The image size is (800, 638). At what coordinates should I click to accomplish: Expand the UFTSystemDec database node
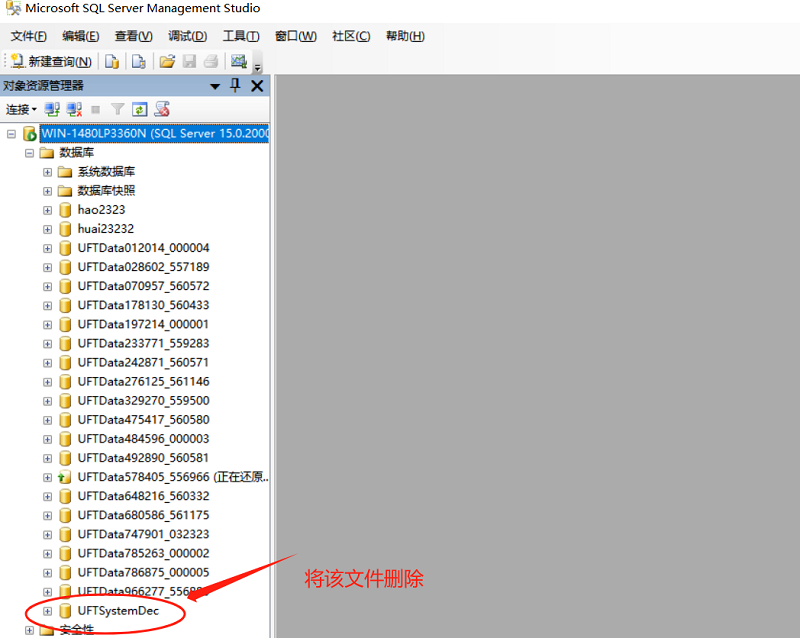[47, 611]
